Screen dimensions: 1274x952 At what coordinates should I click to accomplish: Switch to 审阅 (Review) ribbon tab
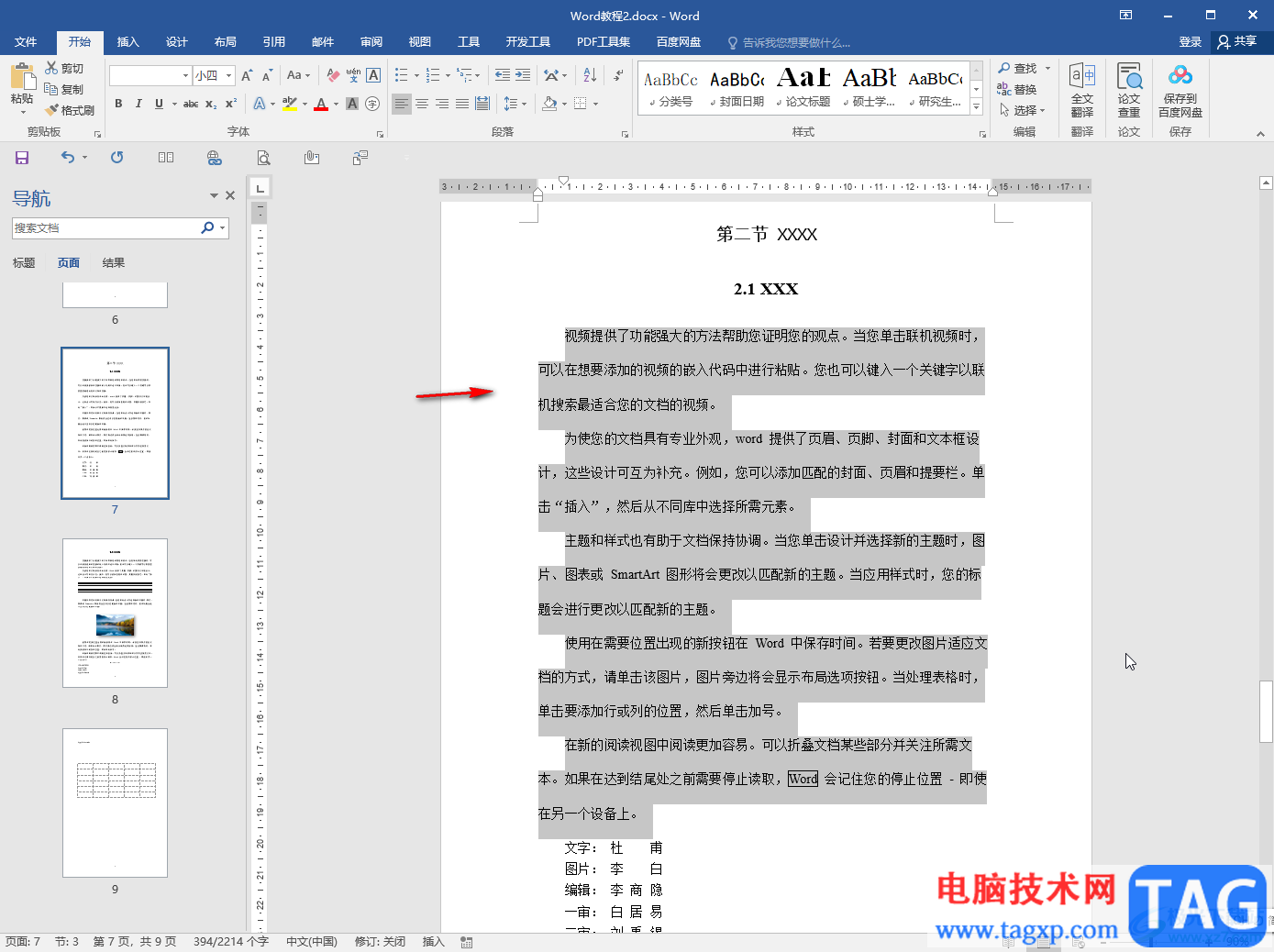371,42
